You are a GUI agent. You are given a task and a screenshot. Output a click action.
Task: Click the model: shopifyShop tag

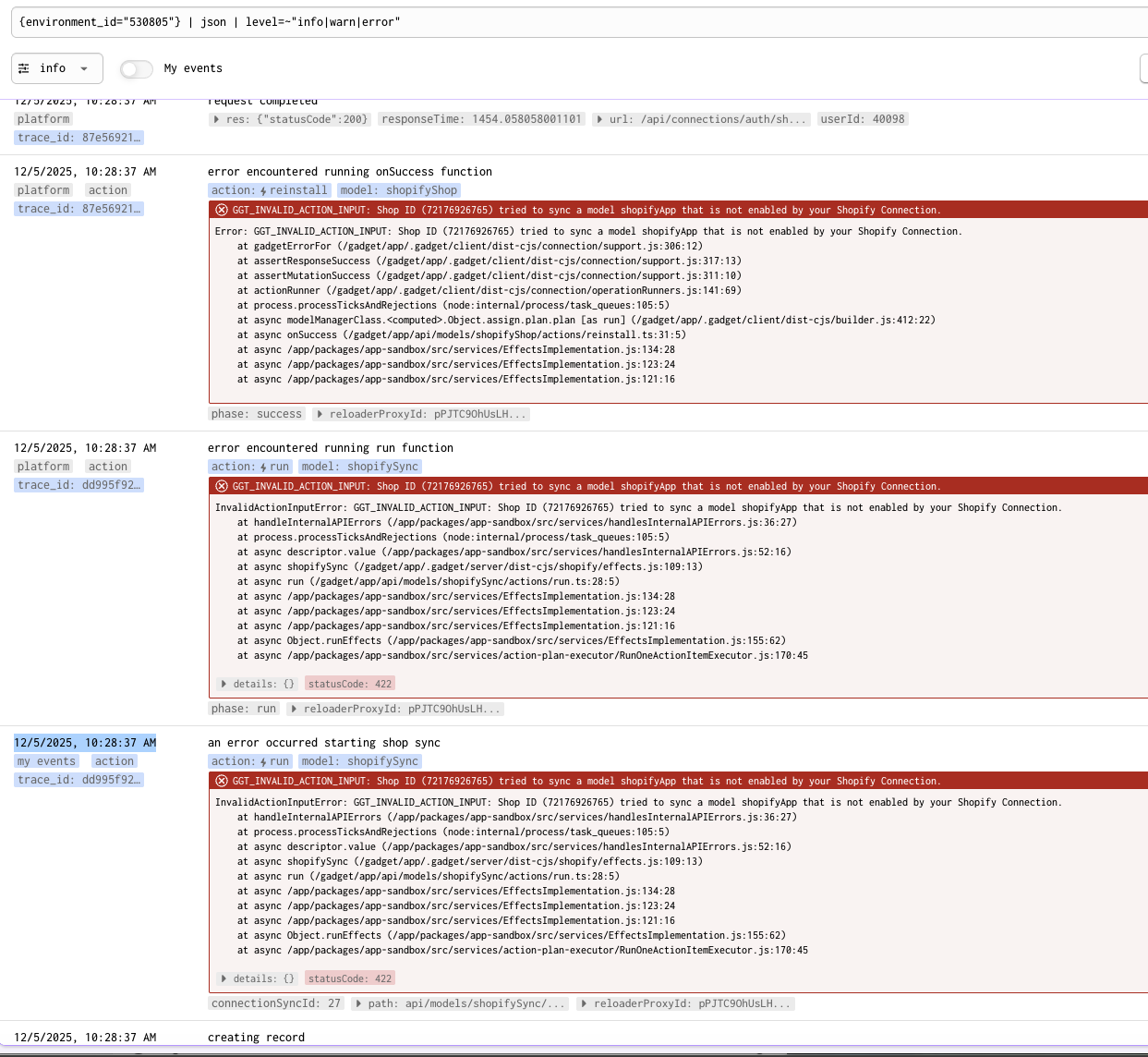[398, 190]
